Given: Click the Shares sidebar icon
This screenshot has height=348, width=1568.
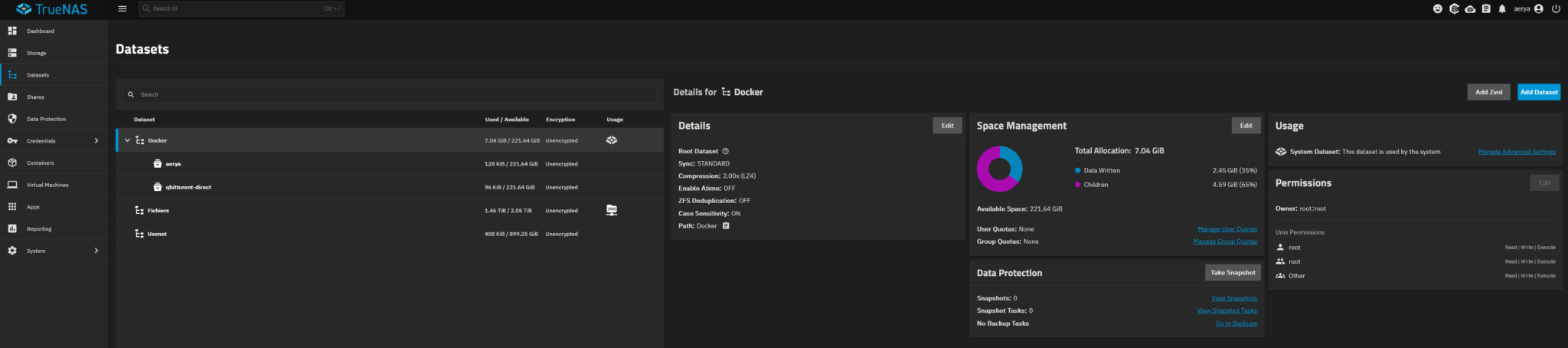Looking at the screenshot, I should pos(12,97).
